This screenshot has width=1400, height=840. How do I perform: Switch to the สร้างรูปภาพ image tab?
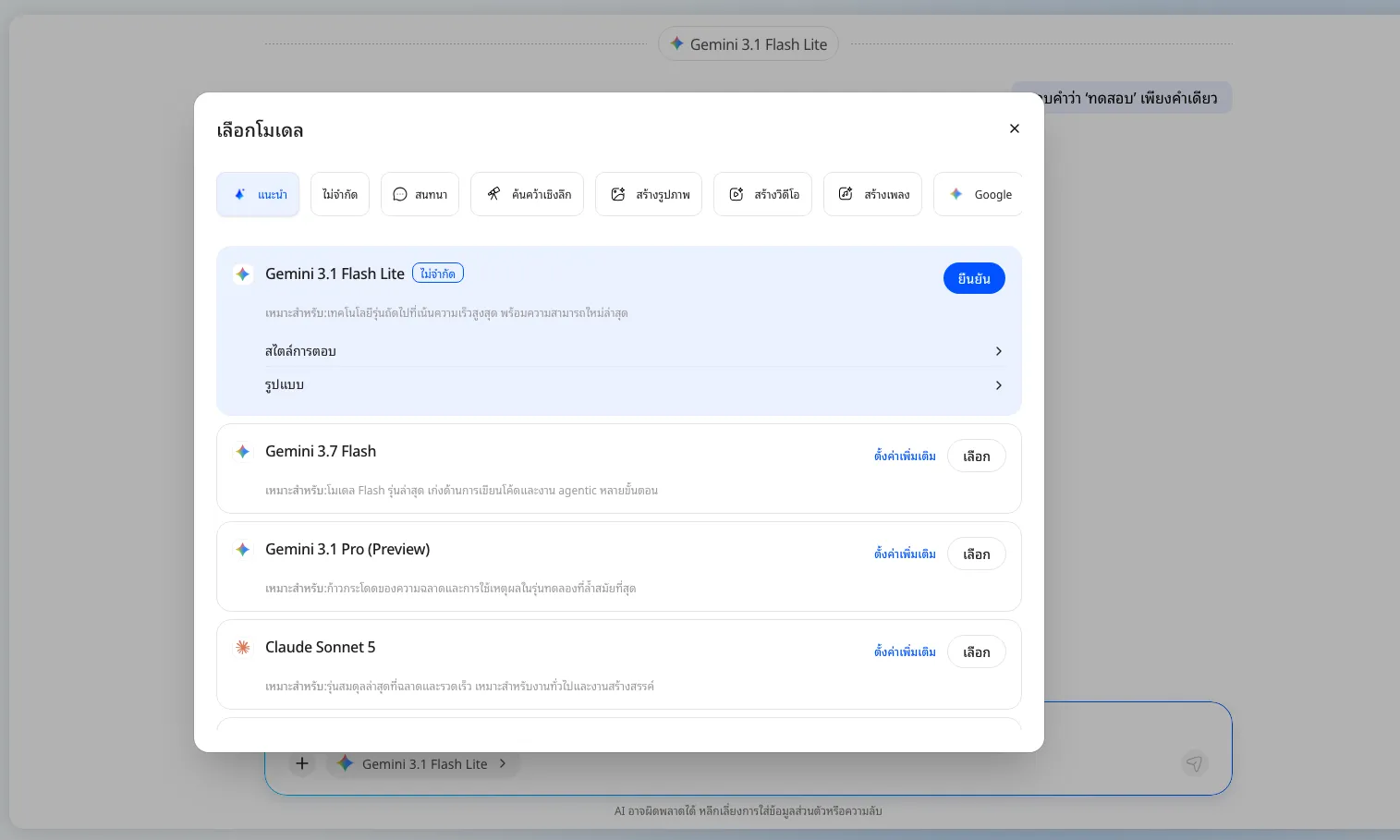[x=649, y=194]
